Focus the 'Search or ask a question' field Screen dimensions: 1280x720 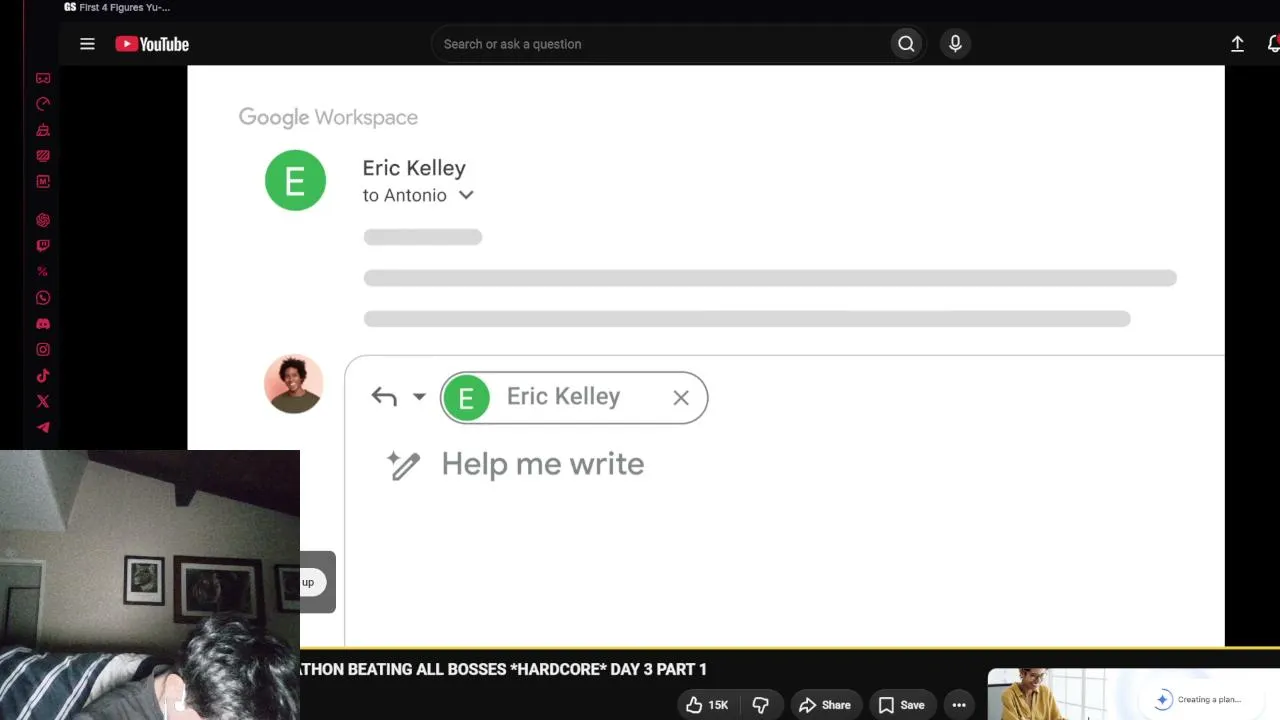(660, 44)
